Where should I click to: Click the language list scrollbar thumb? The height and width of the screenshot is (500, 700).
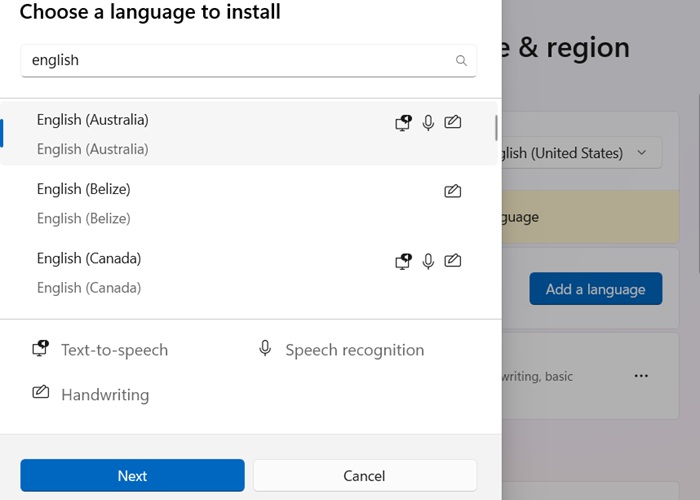coord(496,128)
